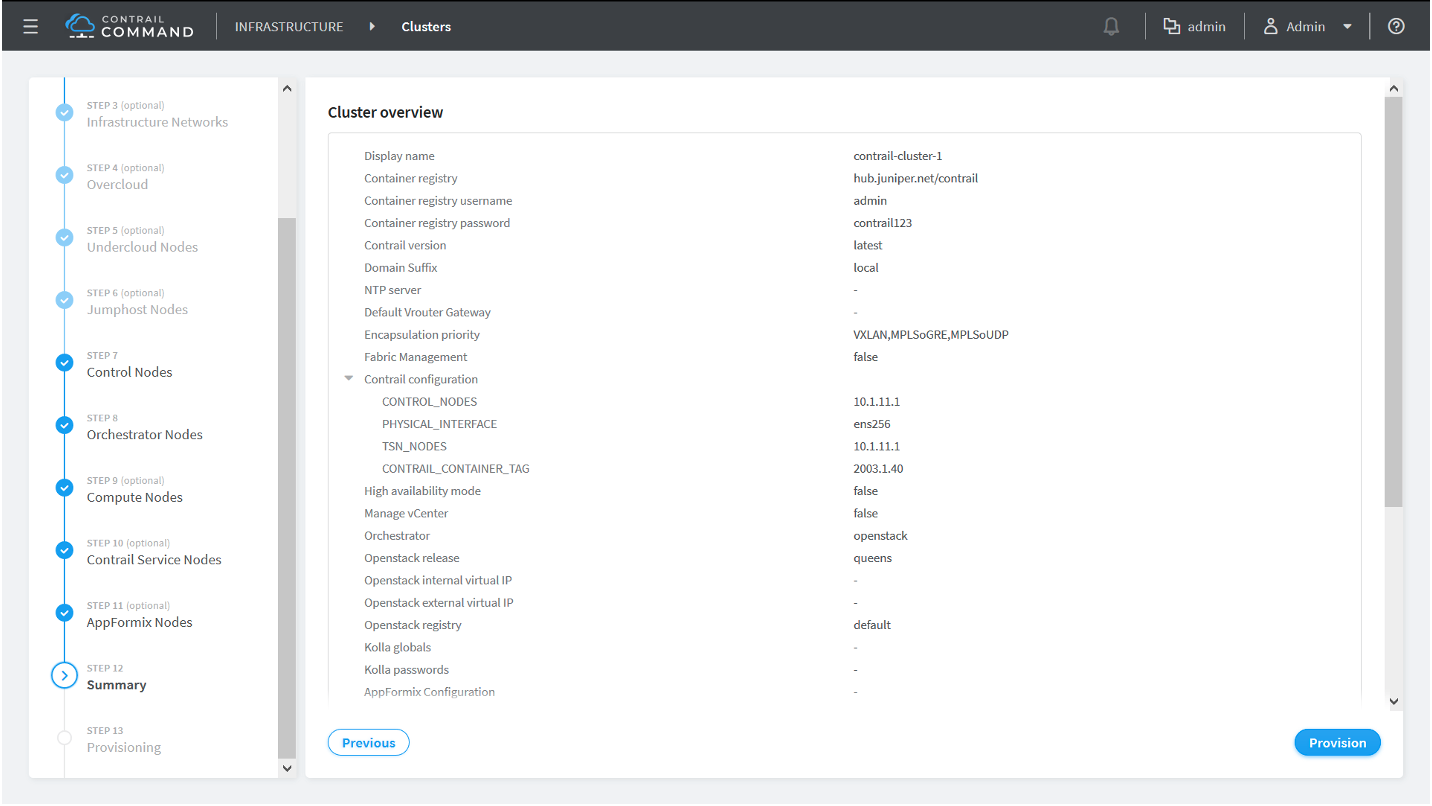Open the notifications bell
The image size is (1432, 806).
click(1111, 27)
